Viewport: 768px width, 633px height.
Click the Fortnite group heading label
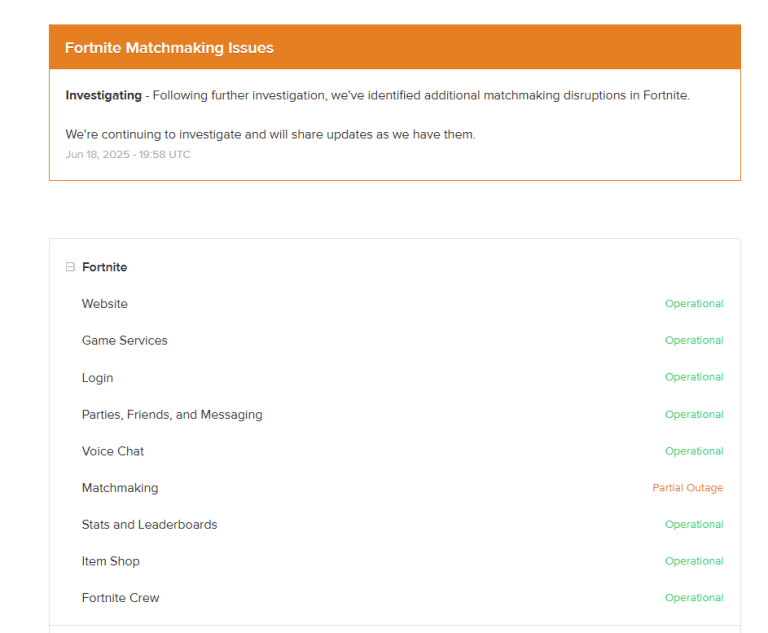click(x=105, y=267)
